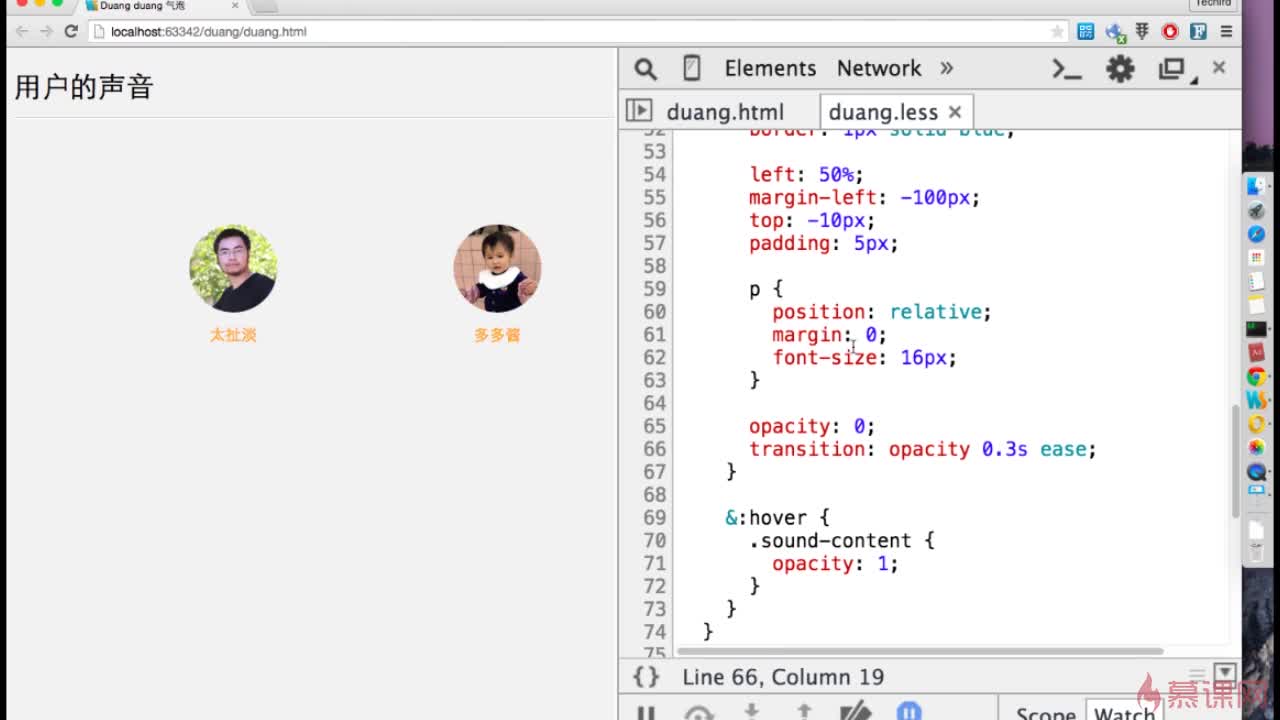
Task: Select the duang.less file tab
Action: (883, 112)
